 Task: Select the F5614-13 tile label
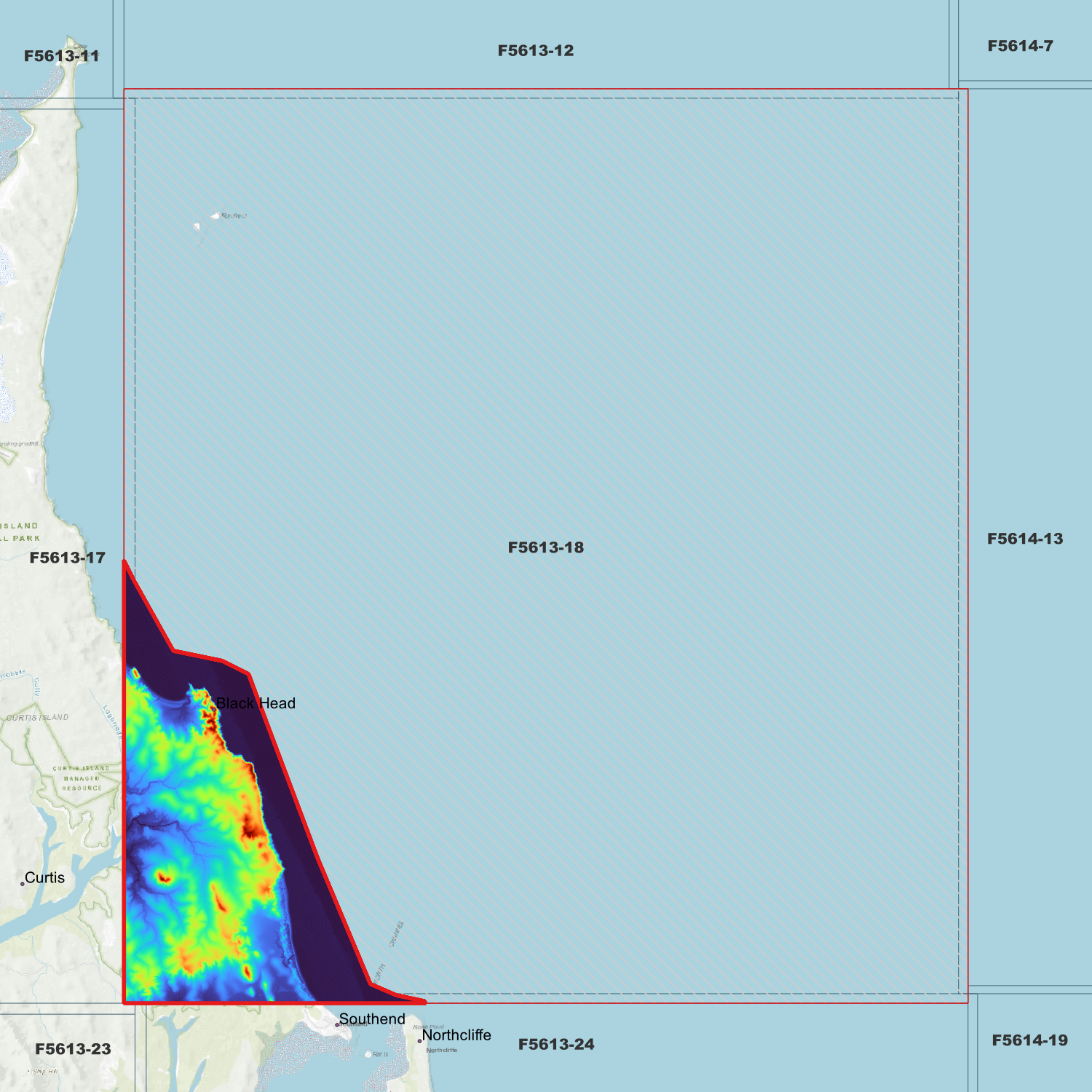click(x=1024, y=539)
